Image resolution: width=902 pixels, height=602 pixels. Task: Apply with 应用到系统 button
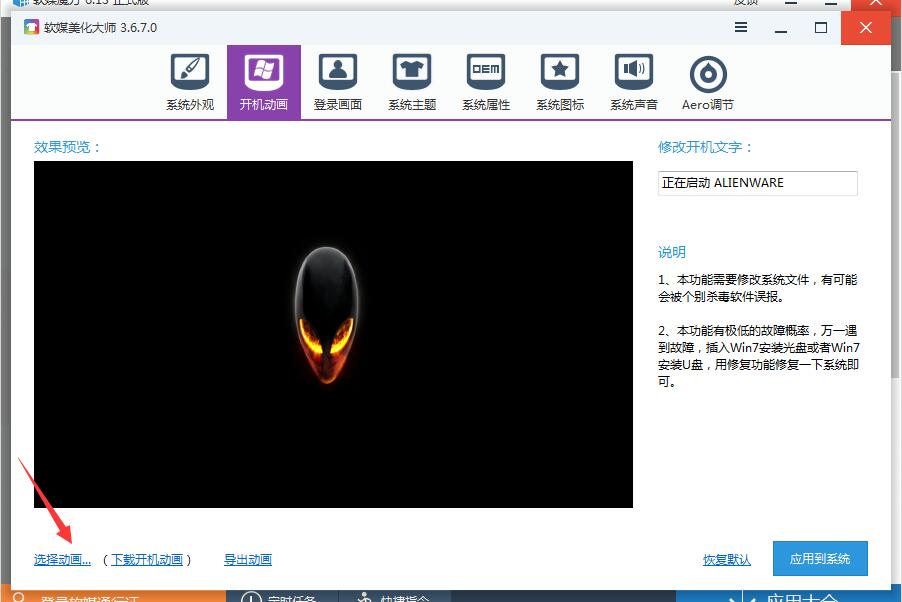tap(820, 558)
